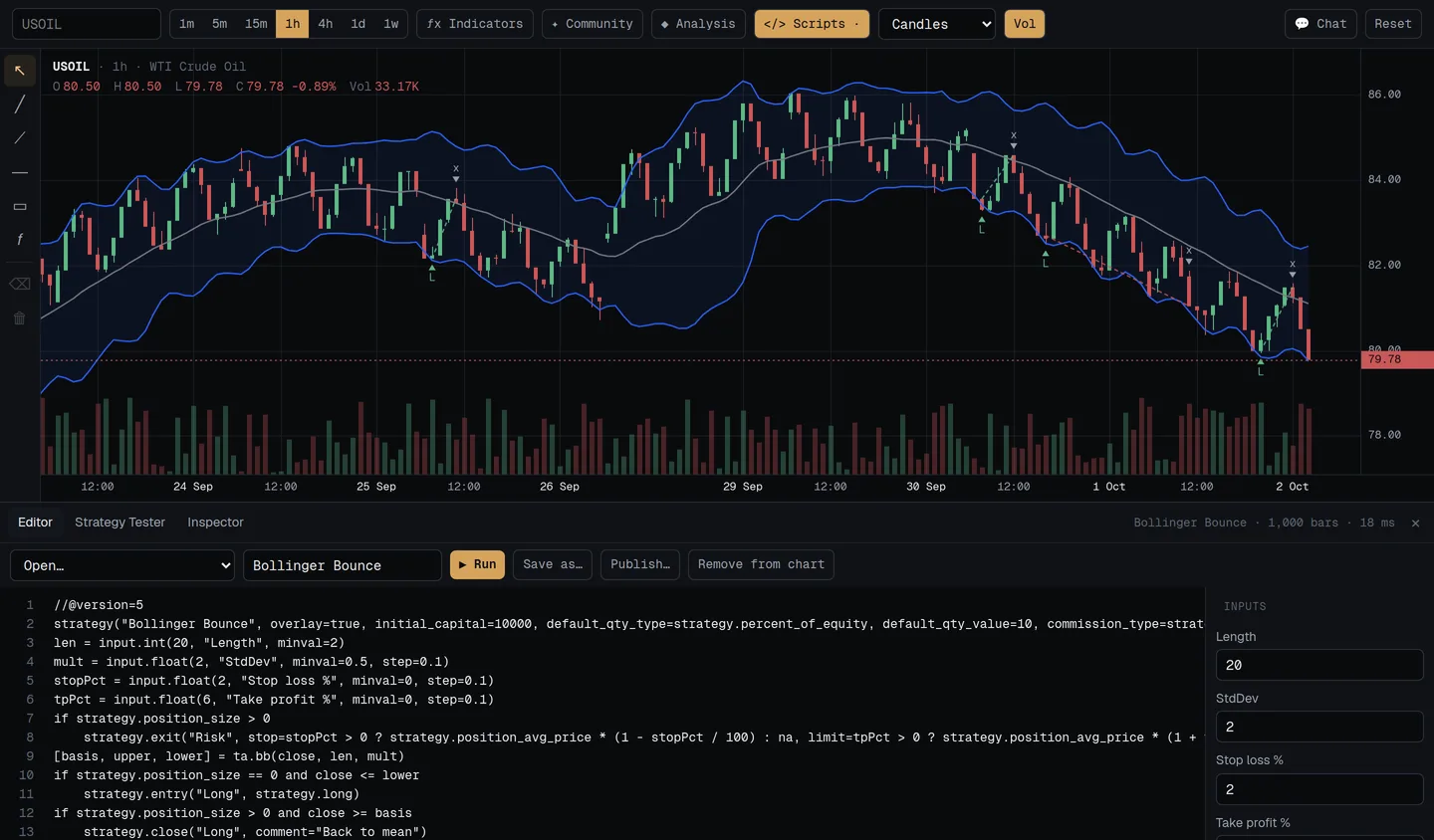
Task: Set the chart interval to 1d
Action: (358, 24)
